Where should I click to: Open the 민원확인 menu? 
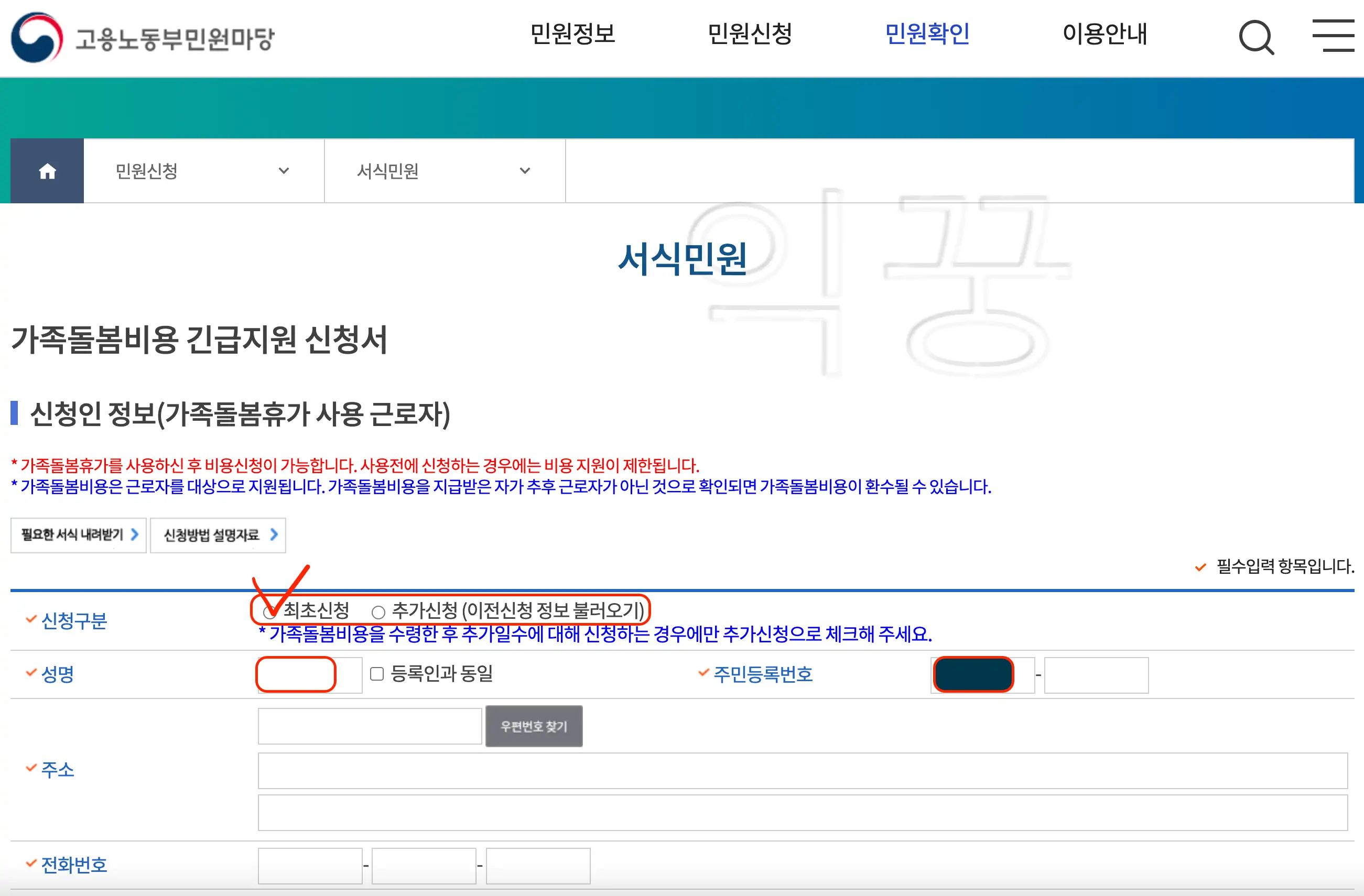point(927,35)
